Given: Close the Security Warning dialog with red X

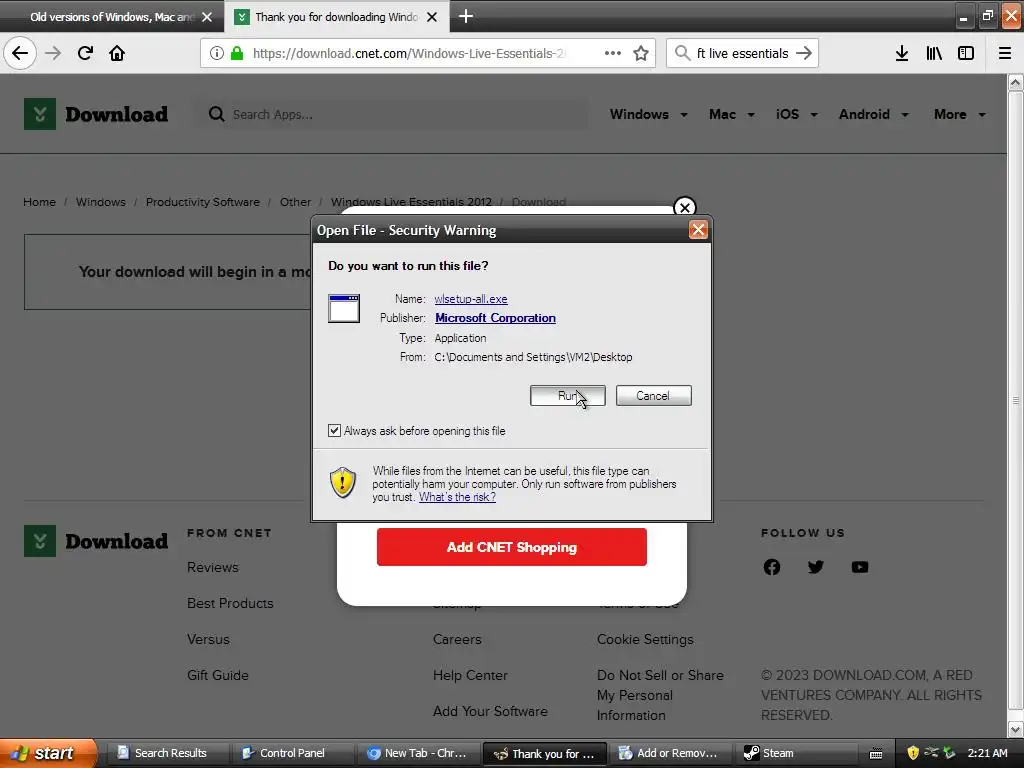Looking at the screenshot, I should tap(698, 230).
